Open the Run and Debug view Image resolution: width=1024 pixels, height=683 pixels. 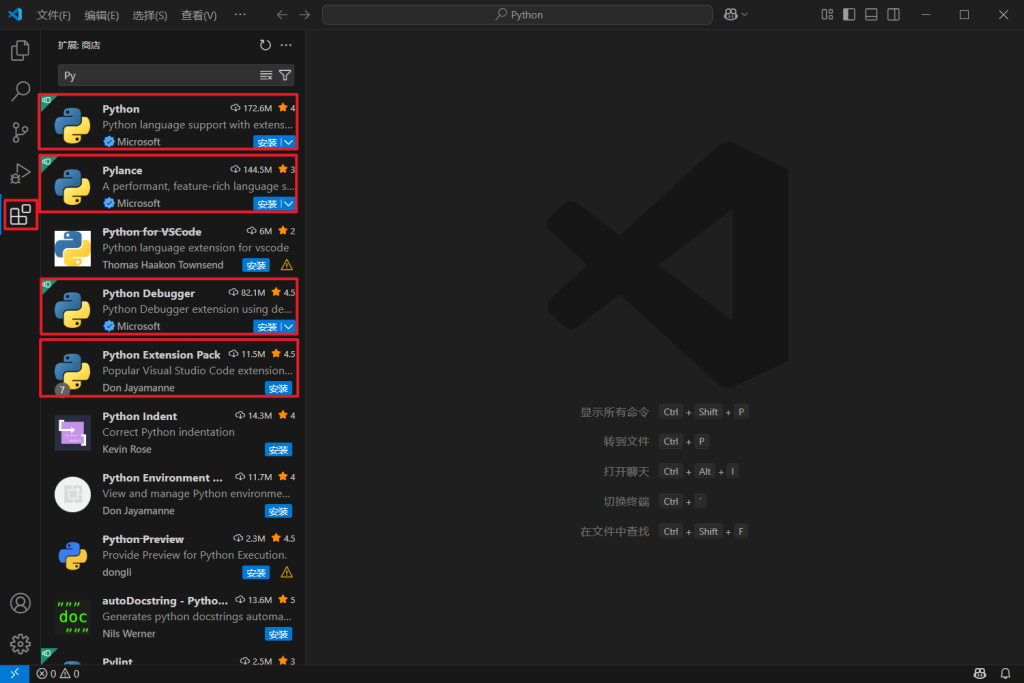[x=20, y=174]
